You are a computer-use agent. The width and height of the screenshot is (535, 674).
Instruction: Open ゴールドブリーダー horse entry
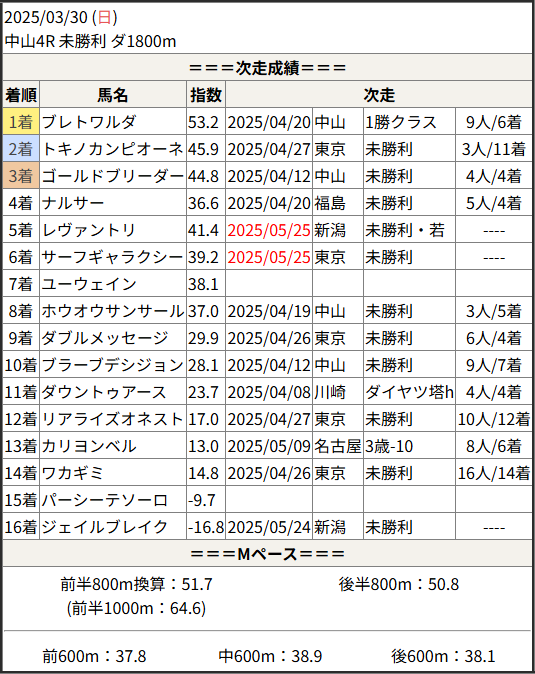pos(113,176)
